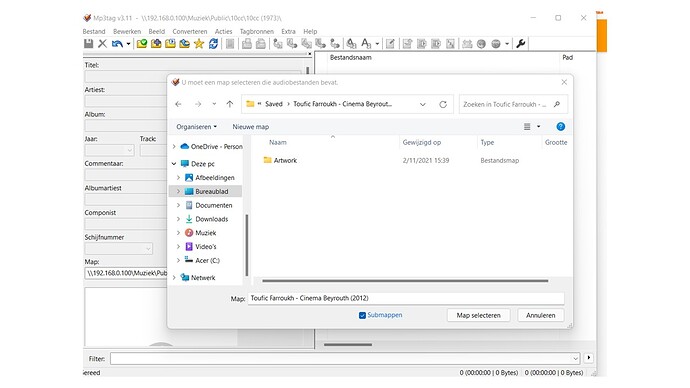
Task: Collapse the Deze pc tree node
Action: click(x=174, y=164)
